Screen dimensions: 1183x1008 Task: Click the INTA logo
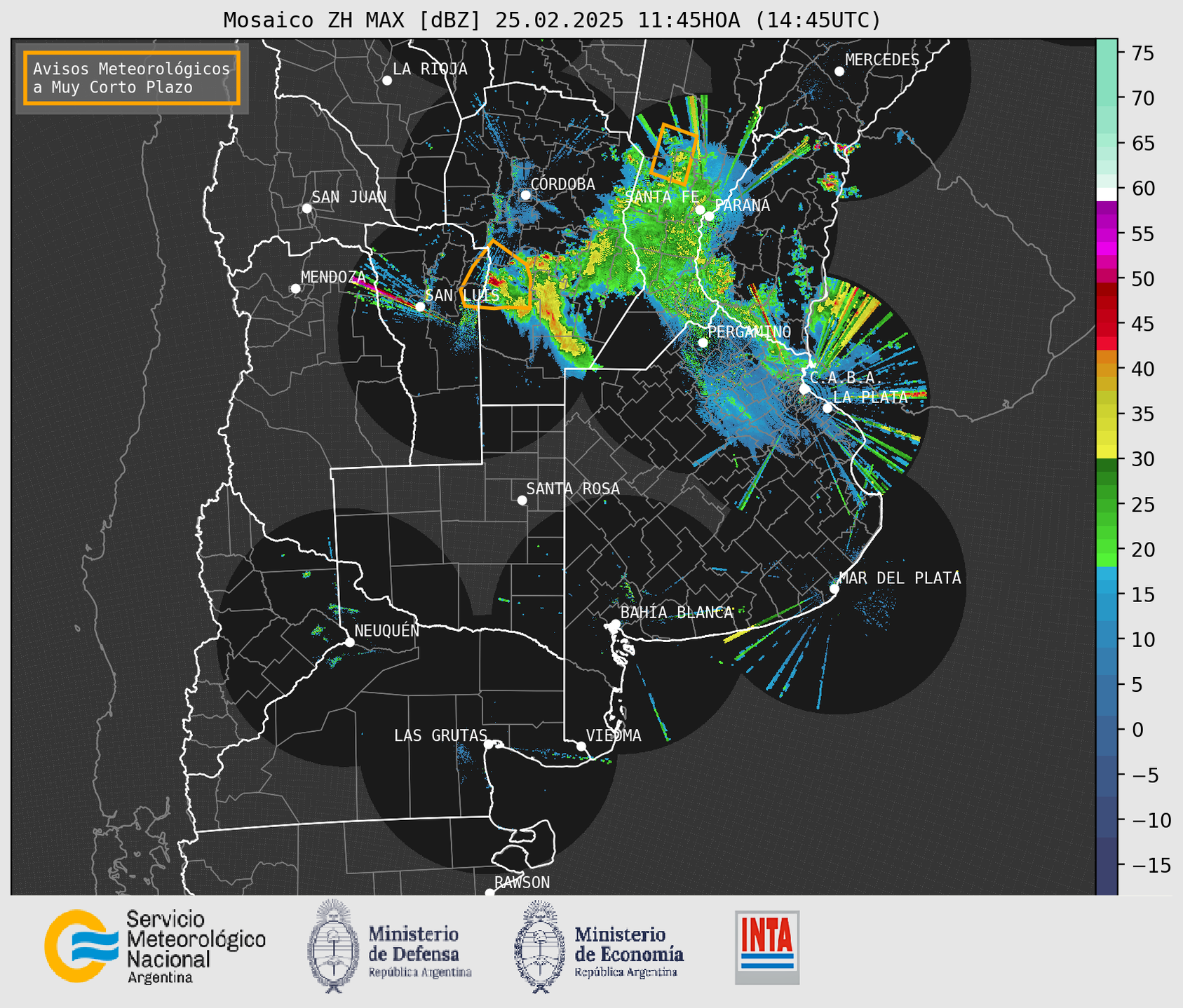coord(767,947)
